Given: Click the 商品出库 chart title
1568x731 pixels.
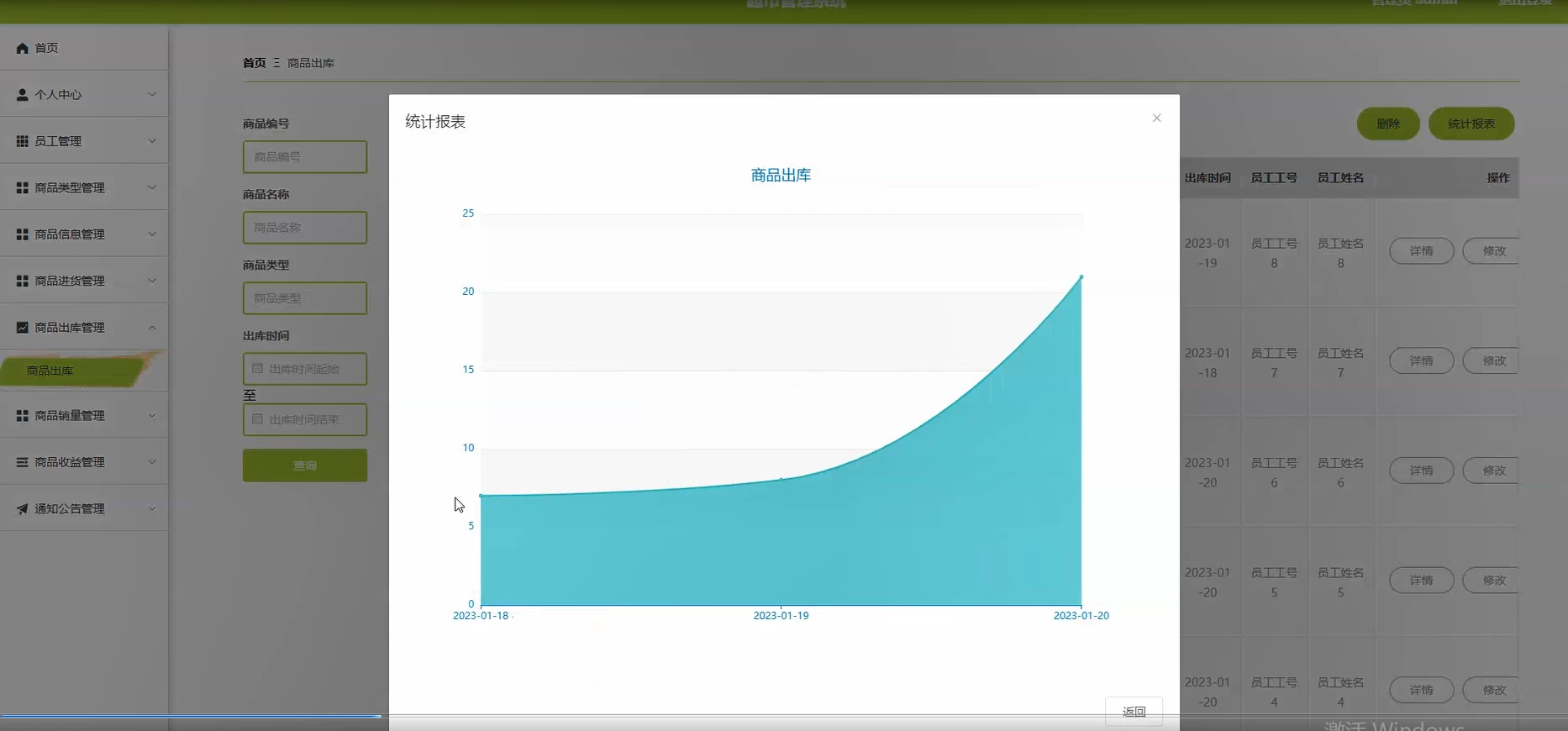Looking at the screenshot, I should click(x=781, y=175).
